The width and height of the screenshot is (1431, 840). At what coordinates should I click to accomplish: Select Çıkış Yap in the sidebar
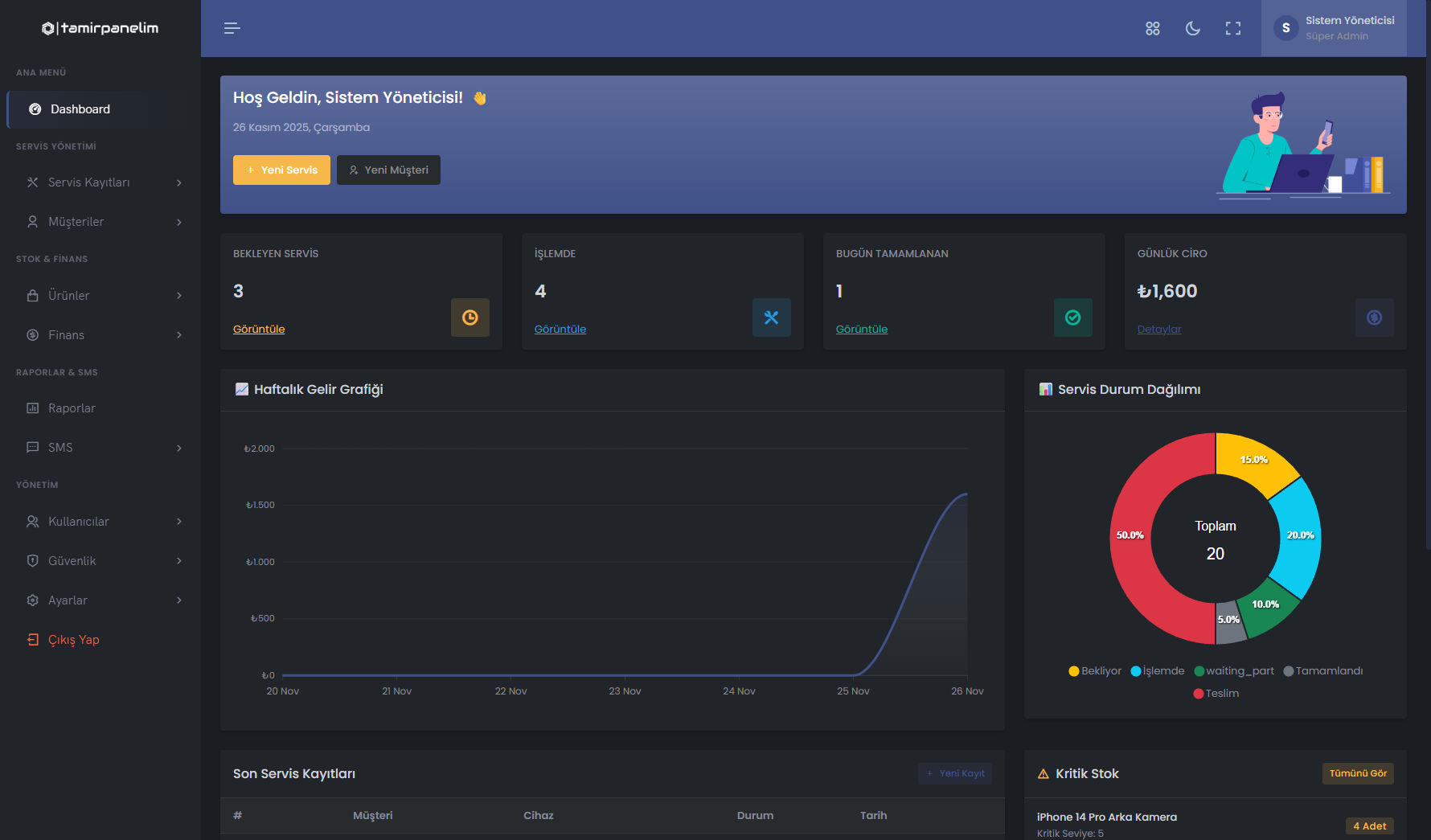(73, 639)
